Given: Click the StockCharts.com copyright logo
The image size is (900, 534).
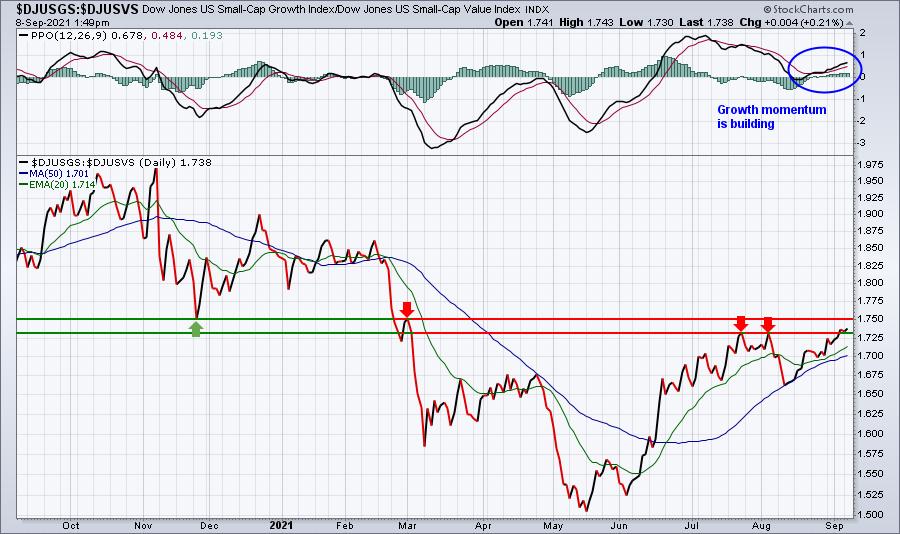Looking at the screenshot, I should tap(808, 9).
